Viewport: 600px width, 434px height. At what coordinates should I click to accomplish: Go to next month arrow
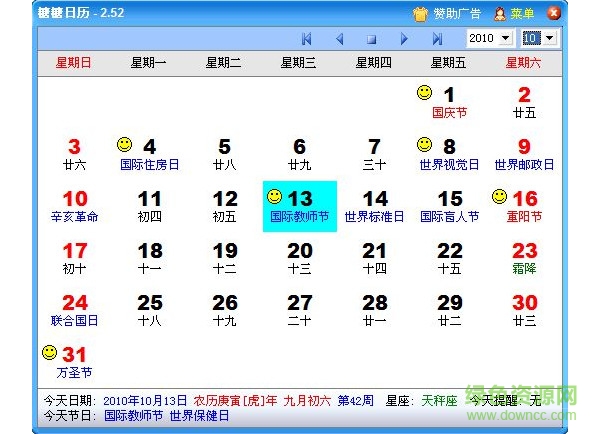pos(404,38)
